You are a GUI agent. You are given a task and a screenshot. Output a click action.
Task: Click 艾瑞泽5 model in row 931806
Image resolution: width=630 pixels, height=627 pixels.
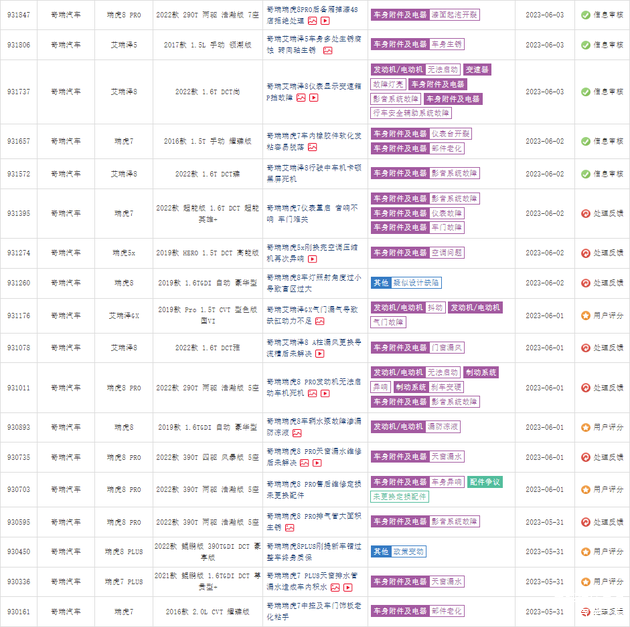[x=121, y=45]
